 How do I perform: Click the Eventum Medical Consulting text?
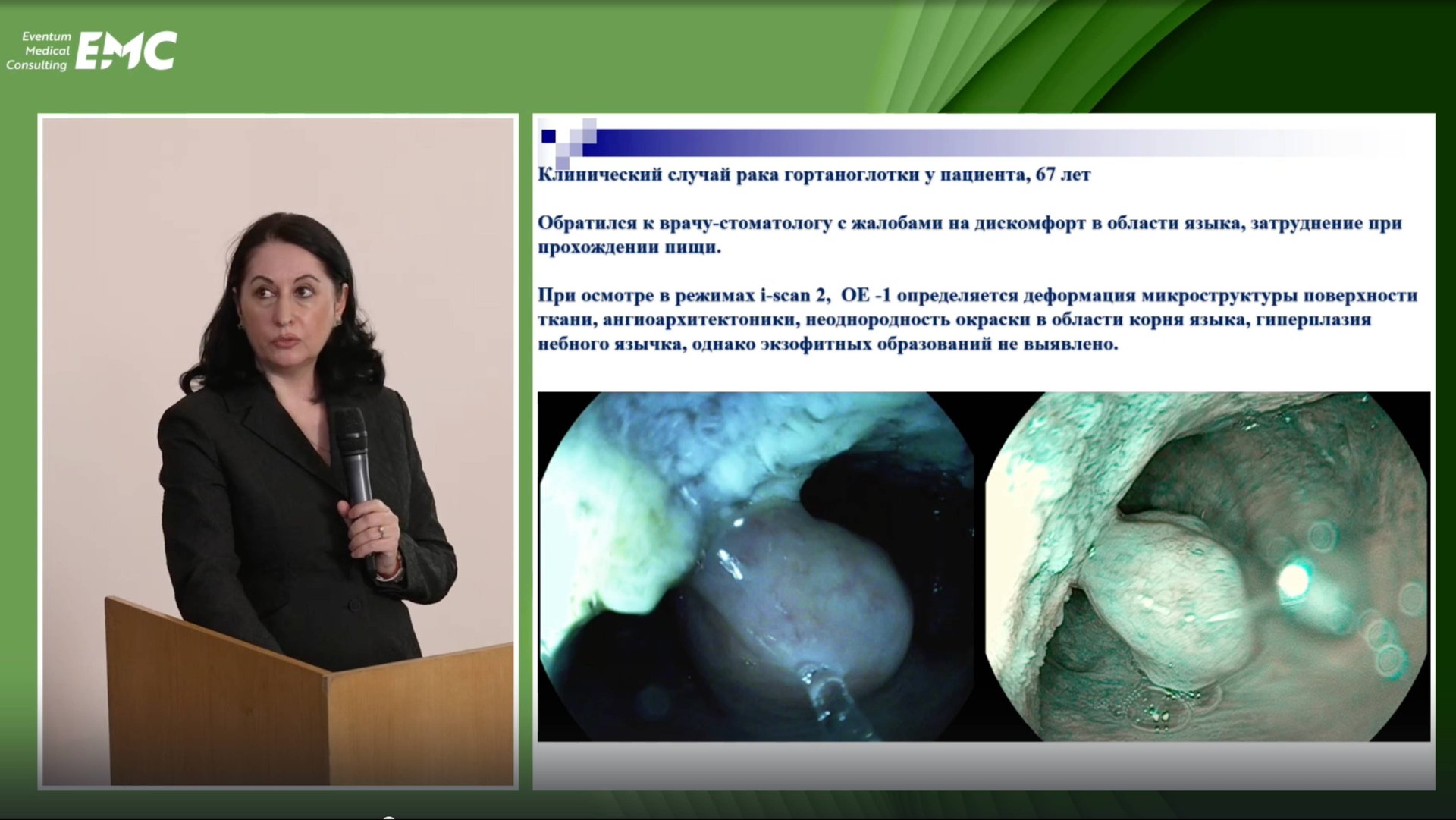point(39,51)
